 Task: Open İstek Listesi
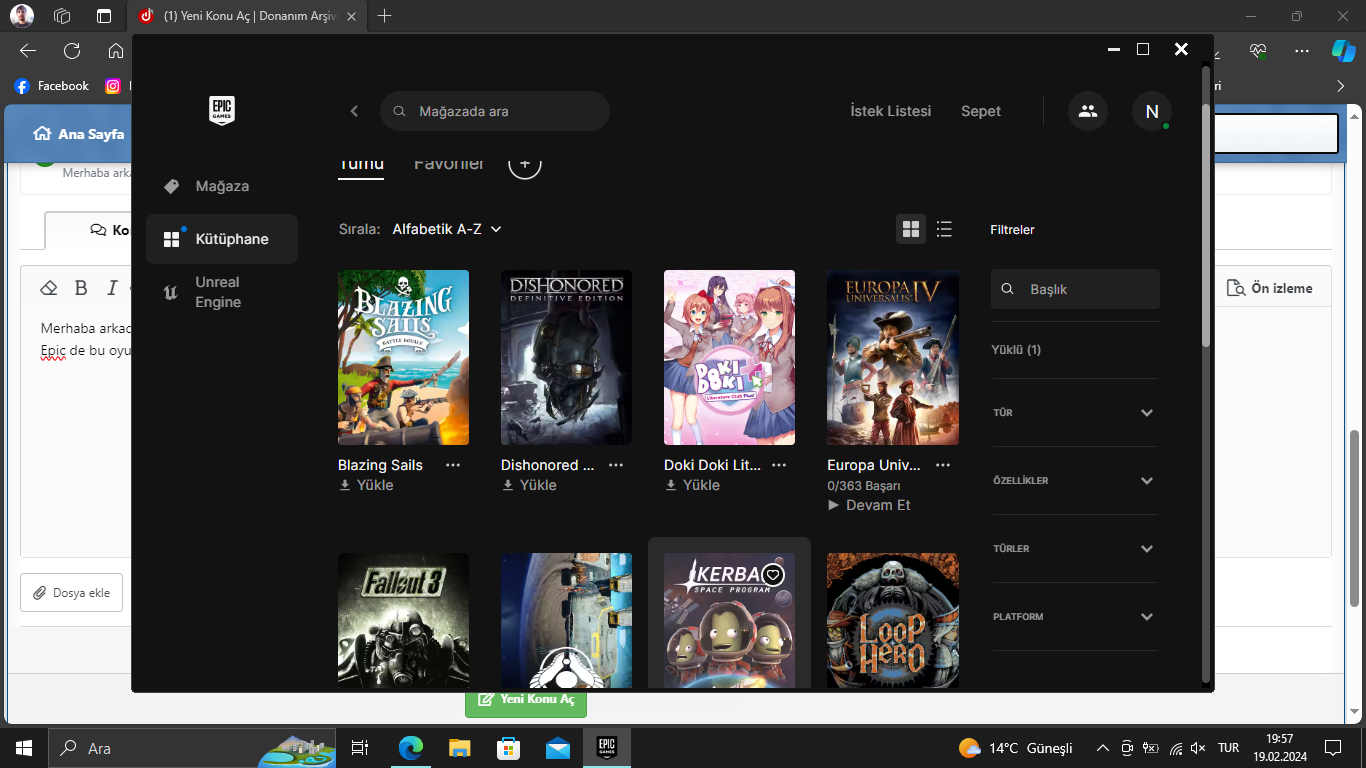click(x=890, y=111)
